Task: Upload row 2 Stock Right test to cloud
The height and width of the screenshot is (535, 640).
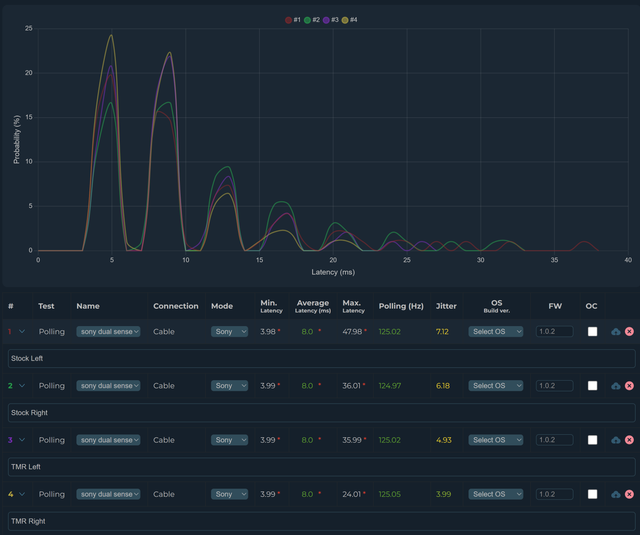Action: pos(616,386)
